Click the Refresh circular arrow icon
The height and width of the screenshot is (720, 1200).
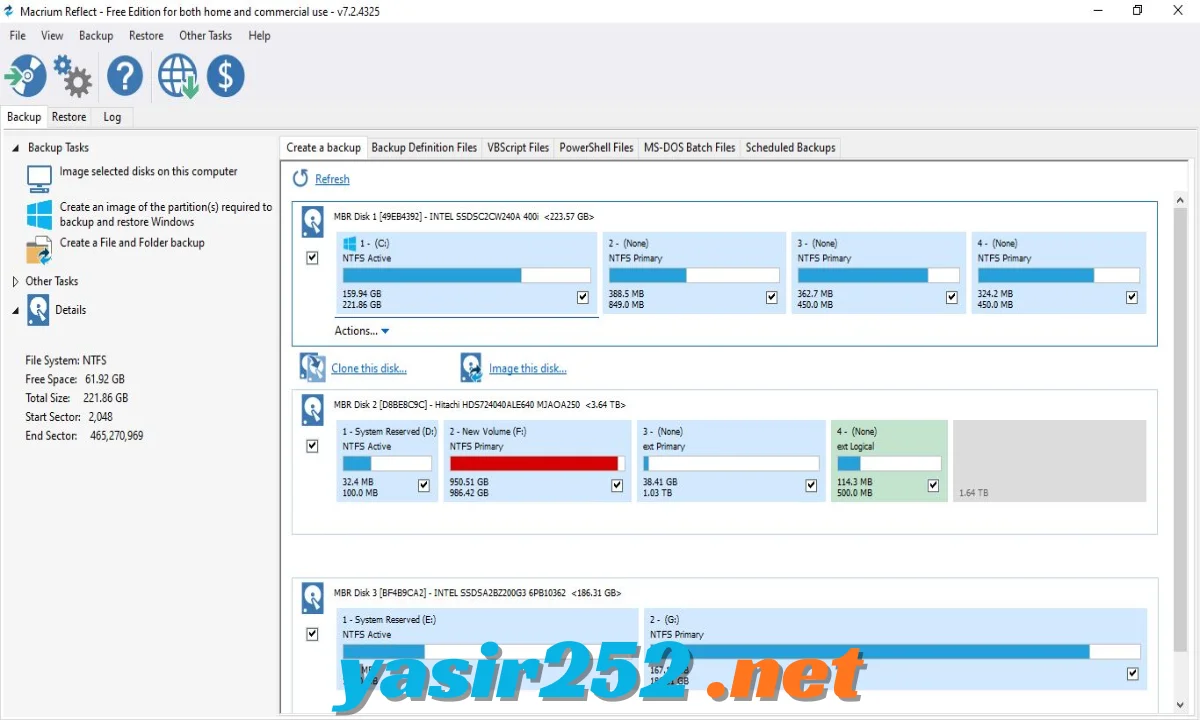click(x=301, y=178)
